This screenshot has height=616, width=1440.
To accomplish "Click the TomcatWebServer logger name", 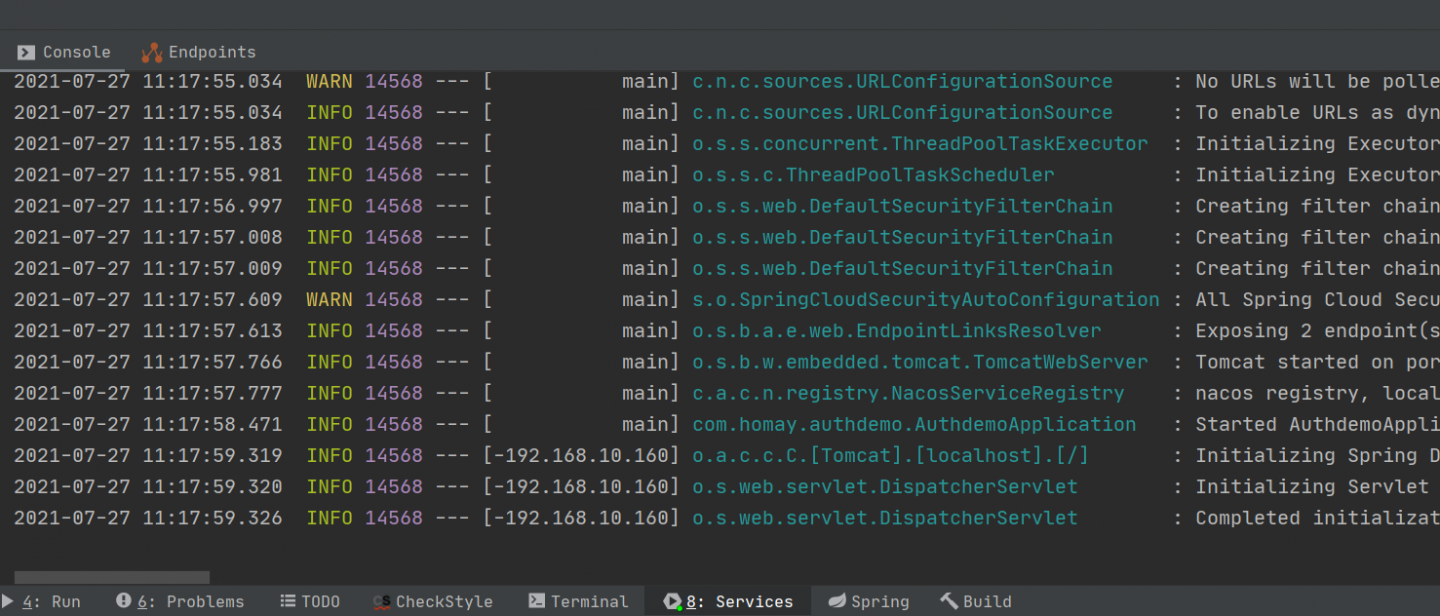I will (920, 362).
